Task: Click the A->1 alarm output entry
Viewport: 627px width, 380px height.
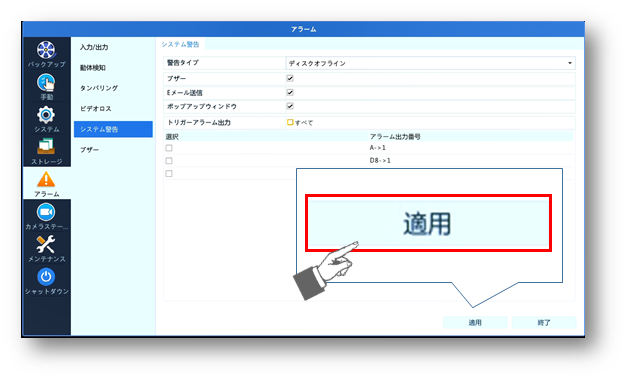Action: point(377,148)
